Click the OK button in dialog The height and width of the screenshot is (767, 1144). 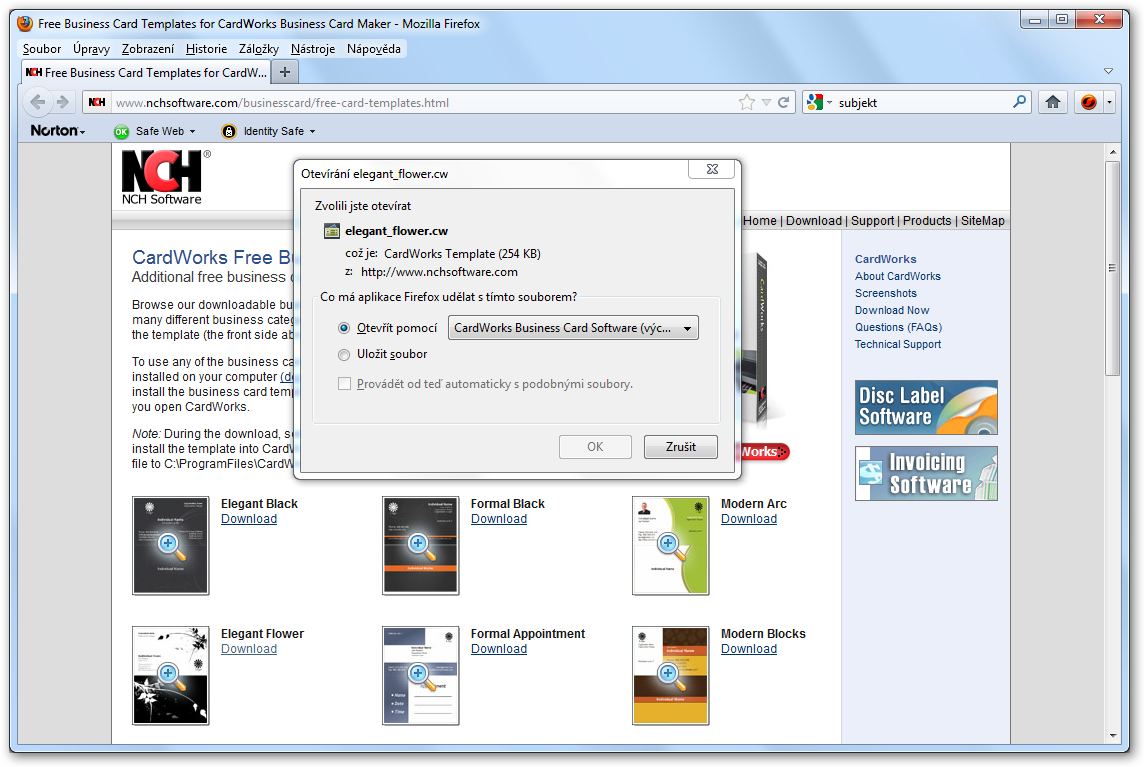[595, 447]
